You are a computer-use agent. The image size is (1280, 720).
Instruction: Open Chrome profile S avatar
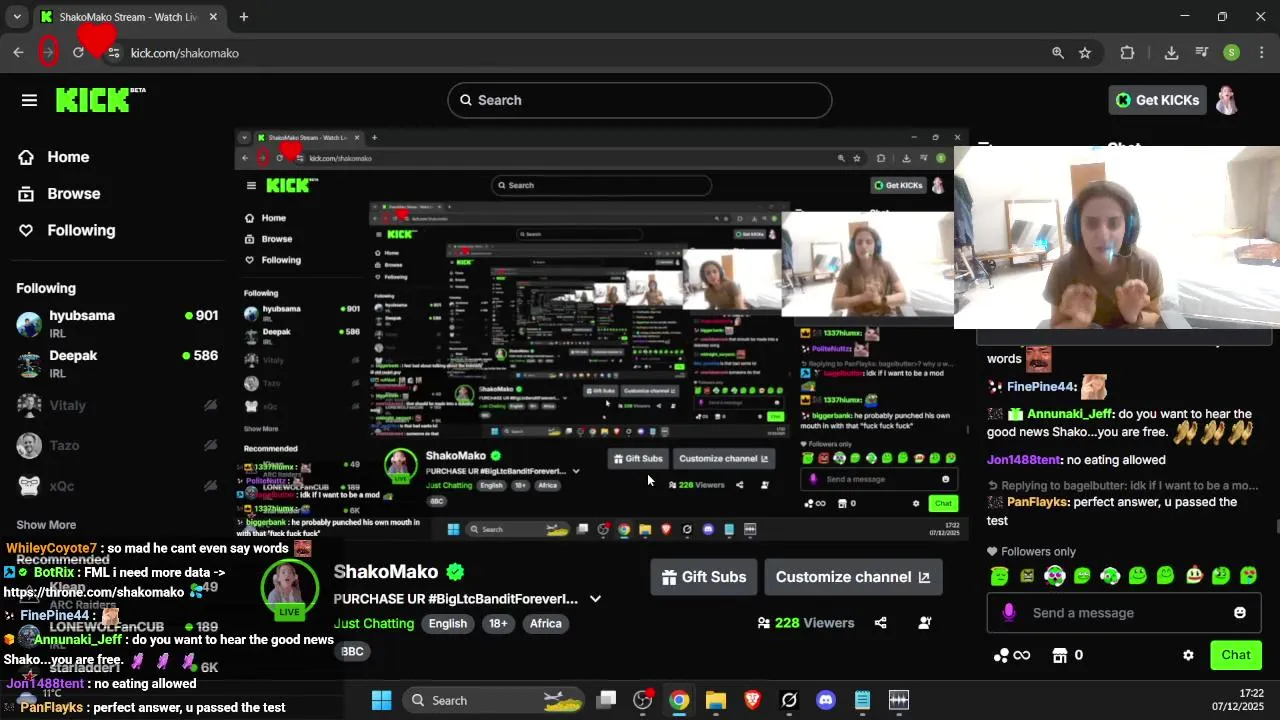[1232, 53]
